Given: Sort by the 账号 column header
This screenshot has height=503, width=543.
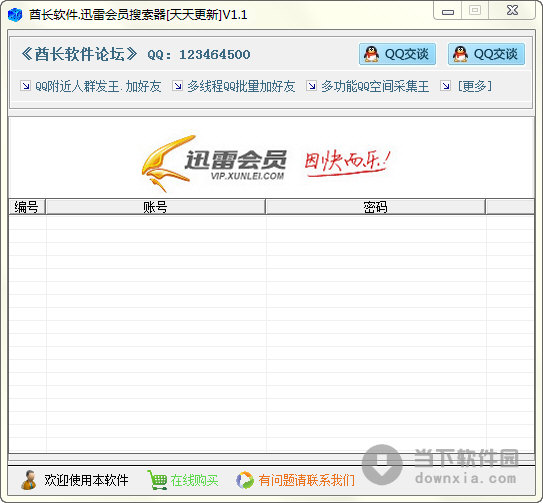Looking at the screenshot, I should (155, 207).
